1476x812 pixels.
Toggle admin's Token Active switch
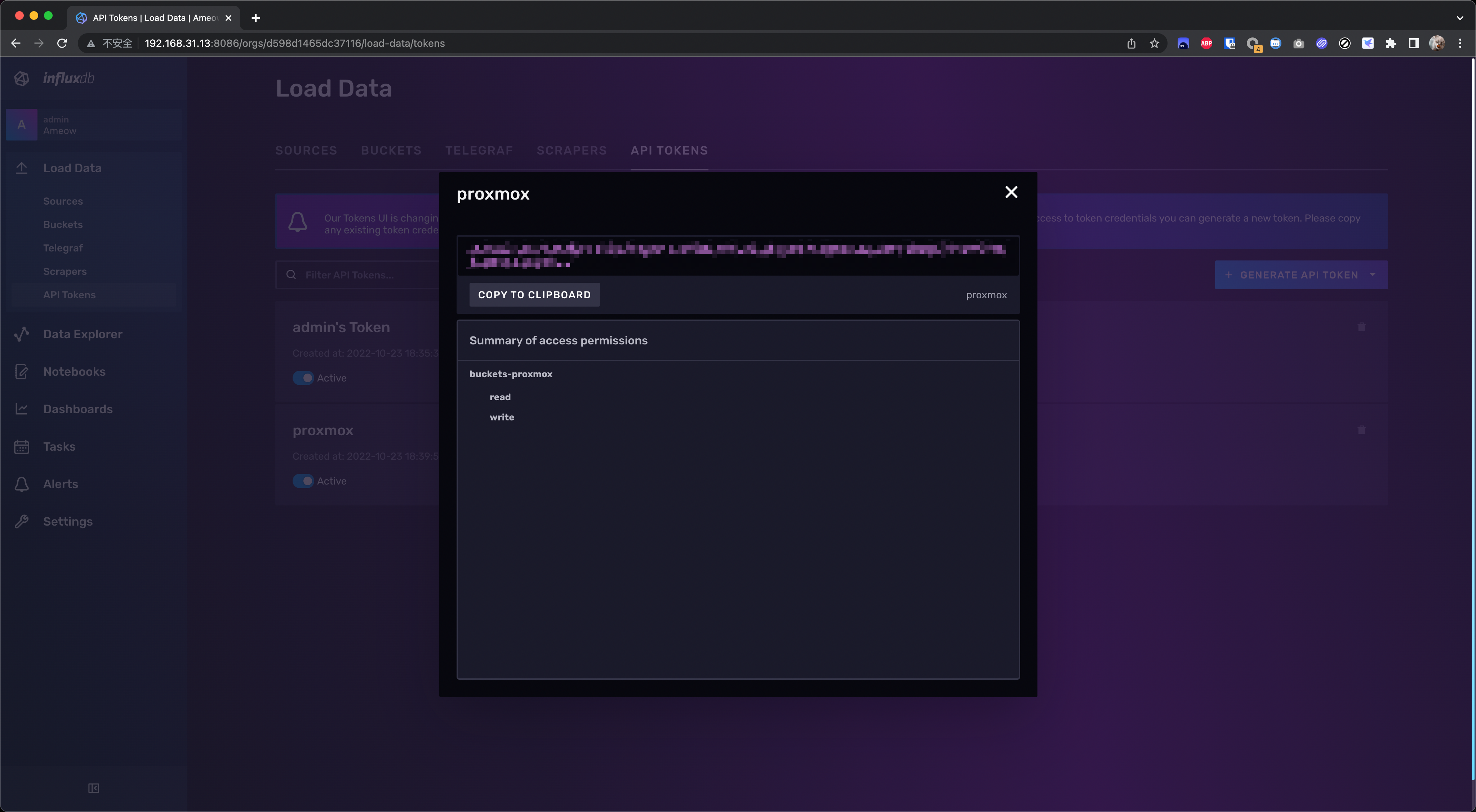[303, 378]
